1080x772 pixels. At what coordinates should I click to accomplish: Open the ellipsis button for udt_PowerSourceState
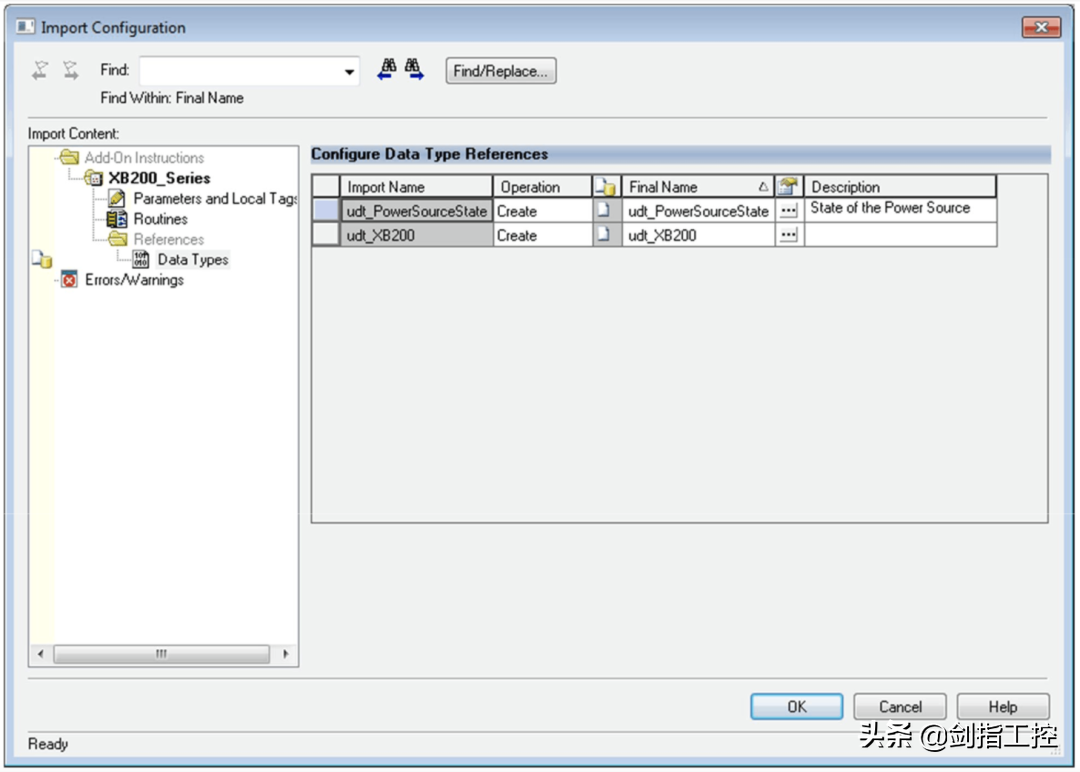pos(788,211)
